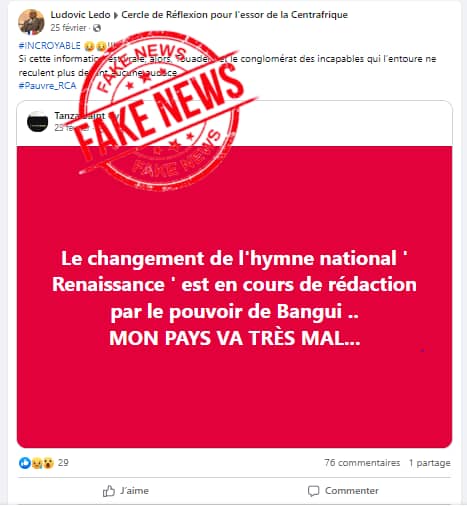This screenshot has width=467, height=506.
Task: Open the reactions count of 29
Action: (x=63, y=463)
